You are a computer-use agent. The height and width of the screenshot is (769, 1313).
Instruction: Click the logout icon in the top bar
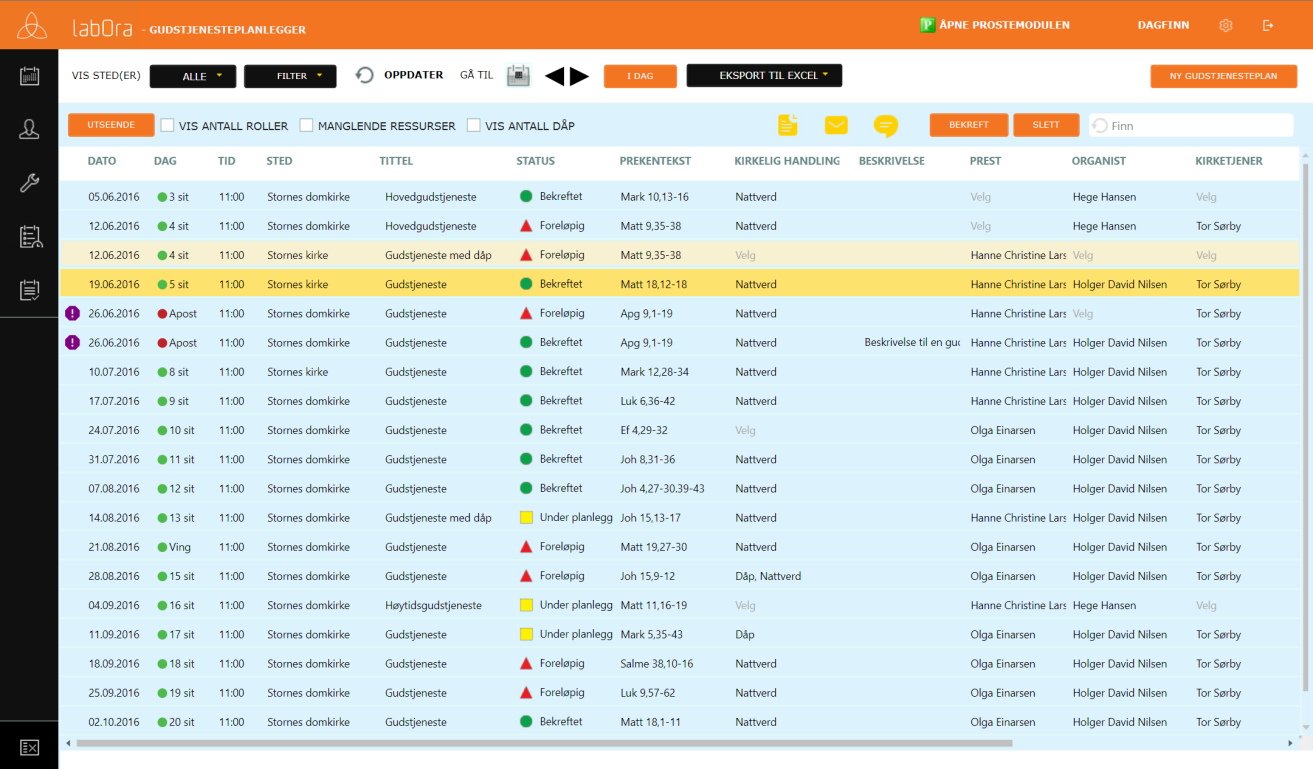click(x=1268, y=26)
